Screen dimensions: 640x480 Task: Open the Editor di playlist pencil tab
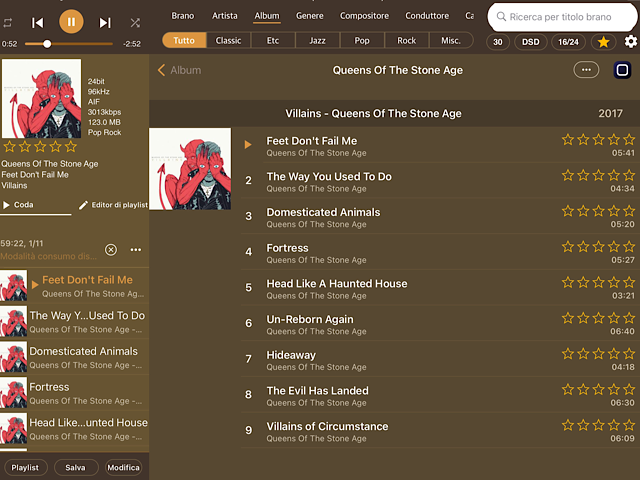click(112, 204)
